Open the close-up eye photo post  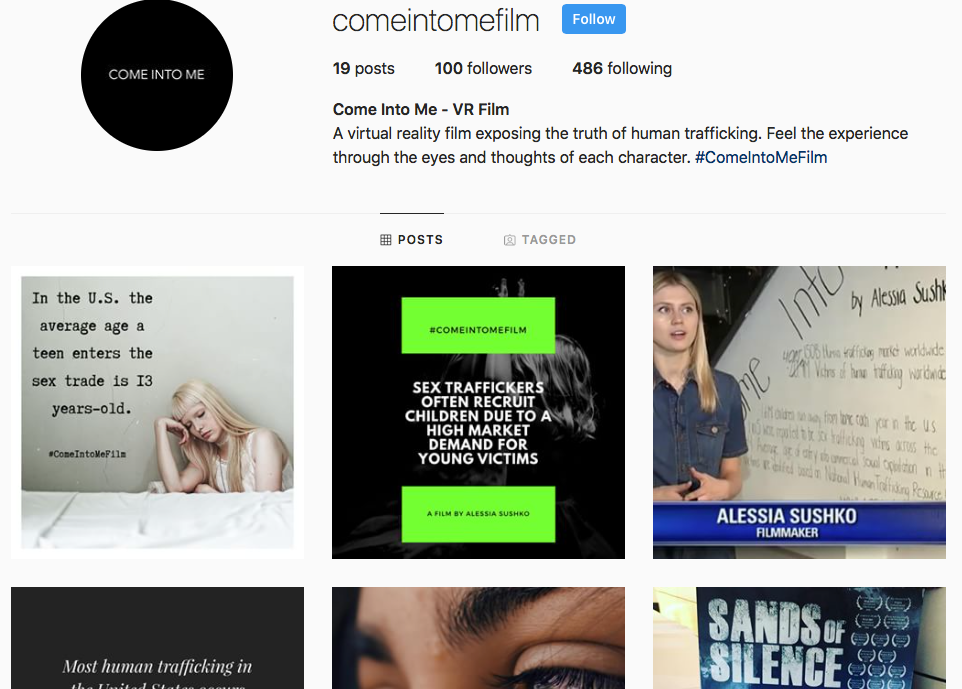[479, 638]
